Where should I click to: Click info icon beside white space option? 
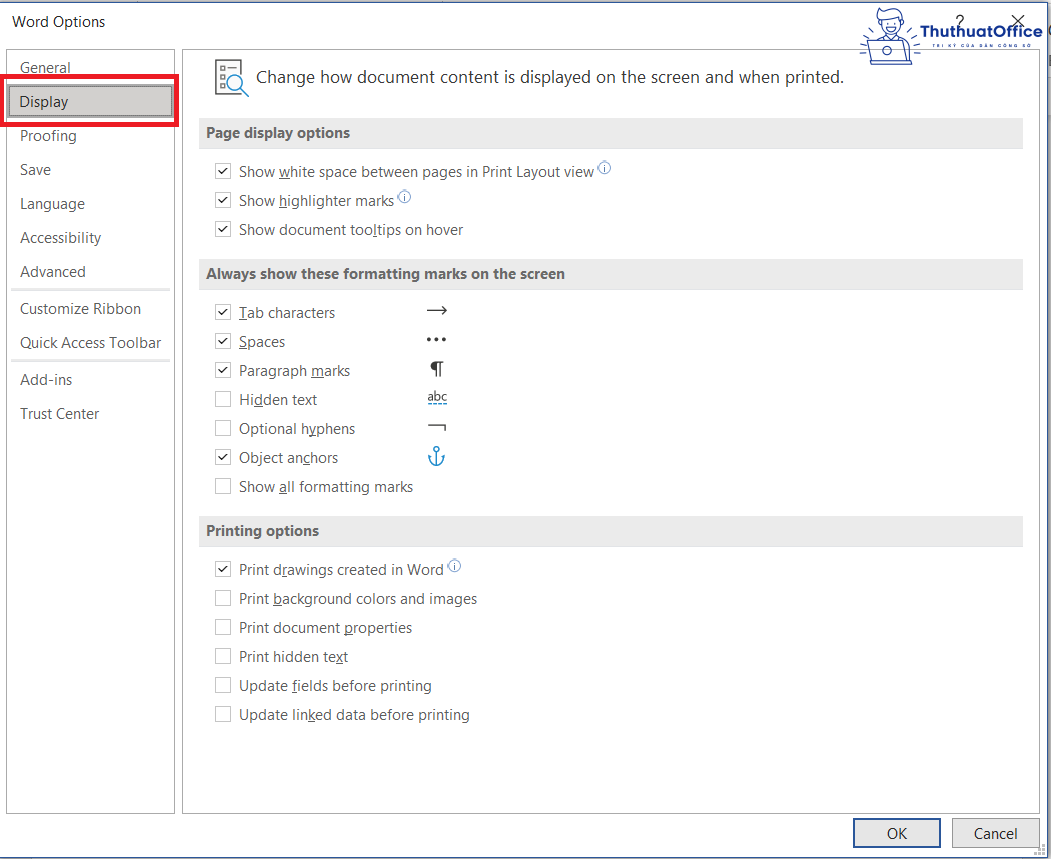click(604, 168)
